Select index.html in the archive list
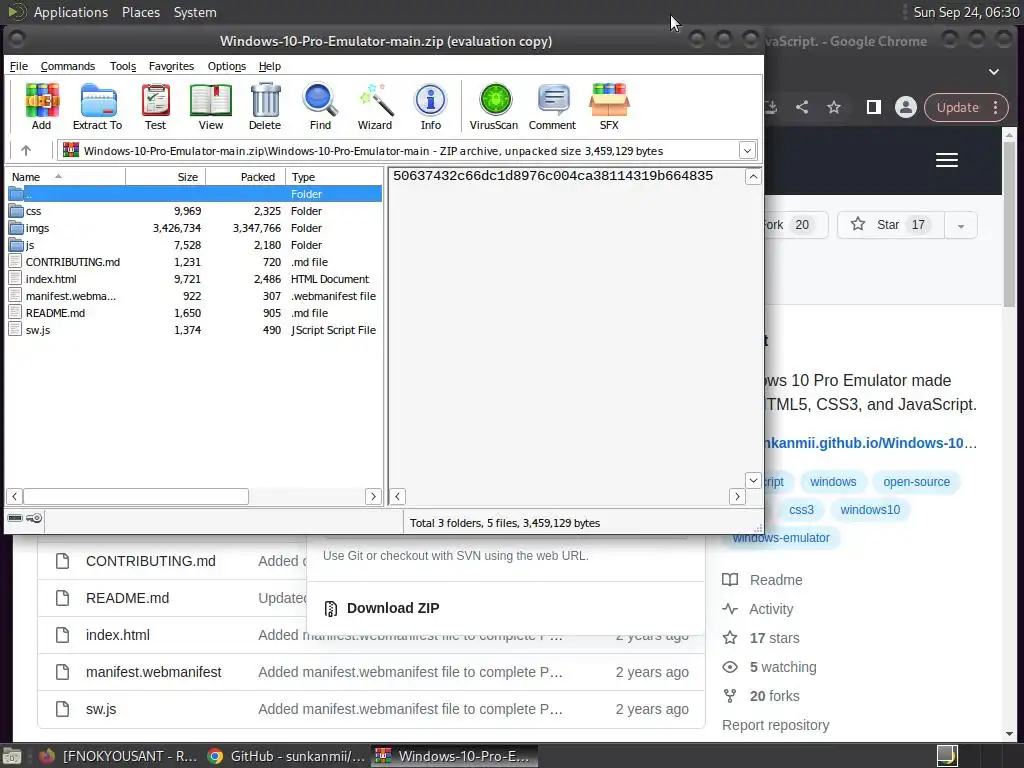The width and height of the screenshot is (1024, 768). click(x=195, y=279)
